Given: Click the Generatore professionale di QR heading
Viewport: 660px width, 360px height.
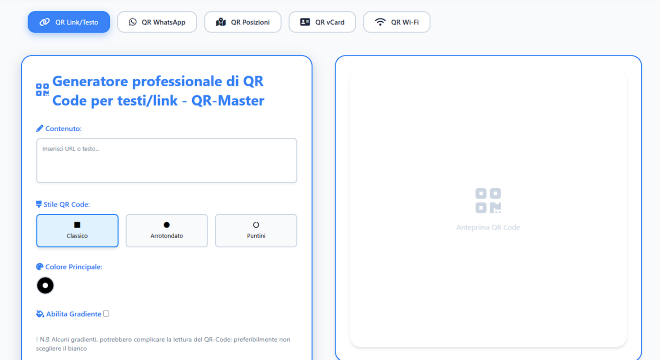Looking at the screenshot, I should coord(158,91).
